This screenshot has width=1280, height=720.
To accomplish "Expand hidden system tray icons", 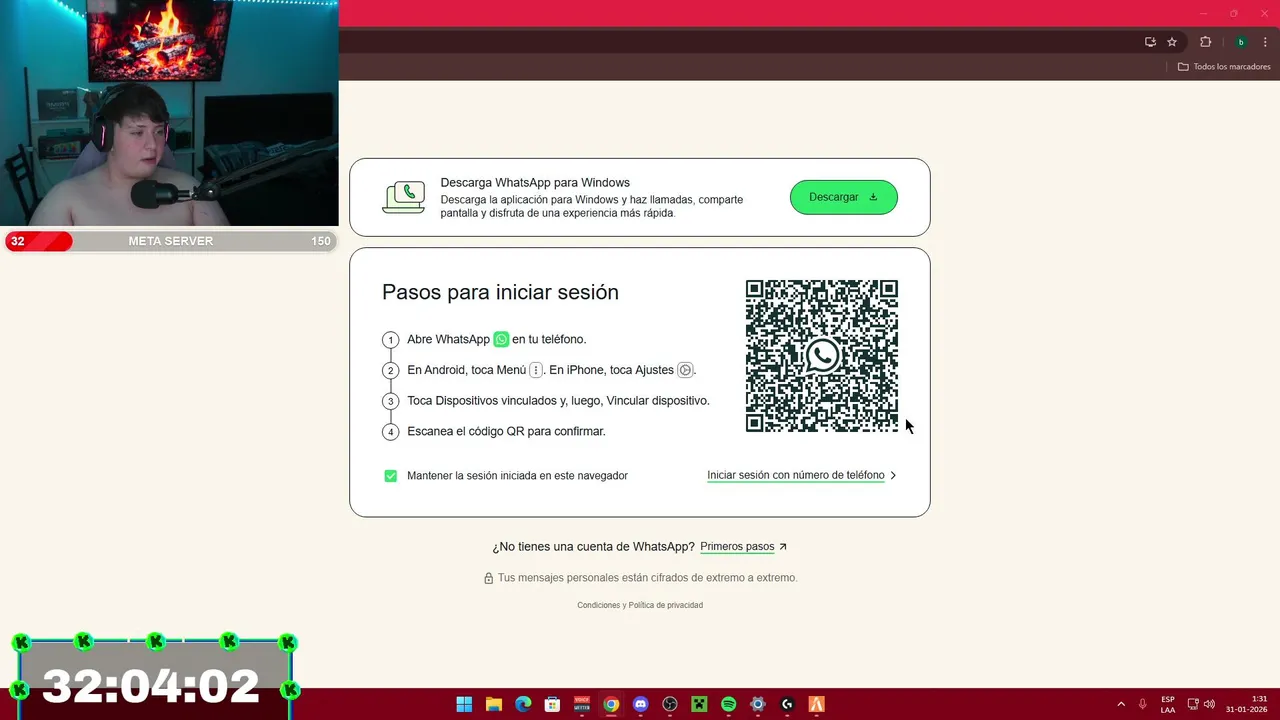I will [x=1121, y=704].
